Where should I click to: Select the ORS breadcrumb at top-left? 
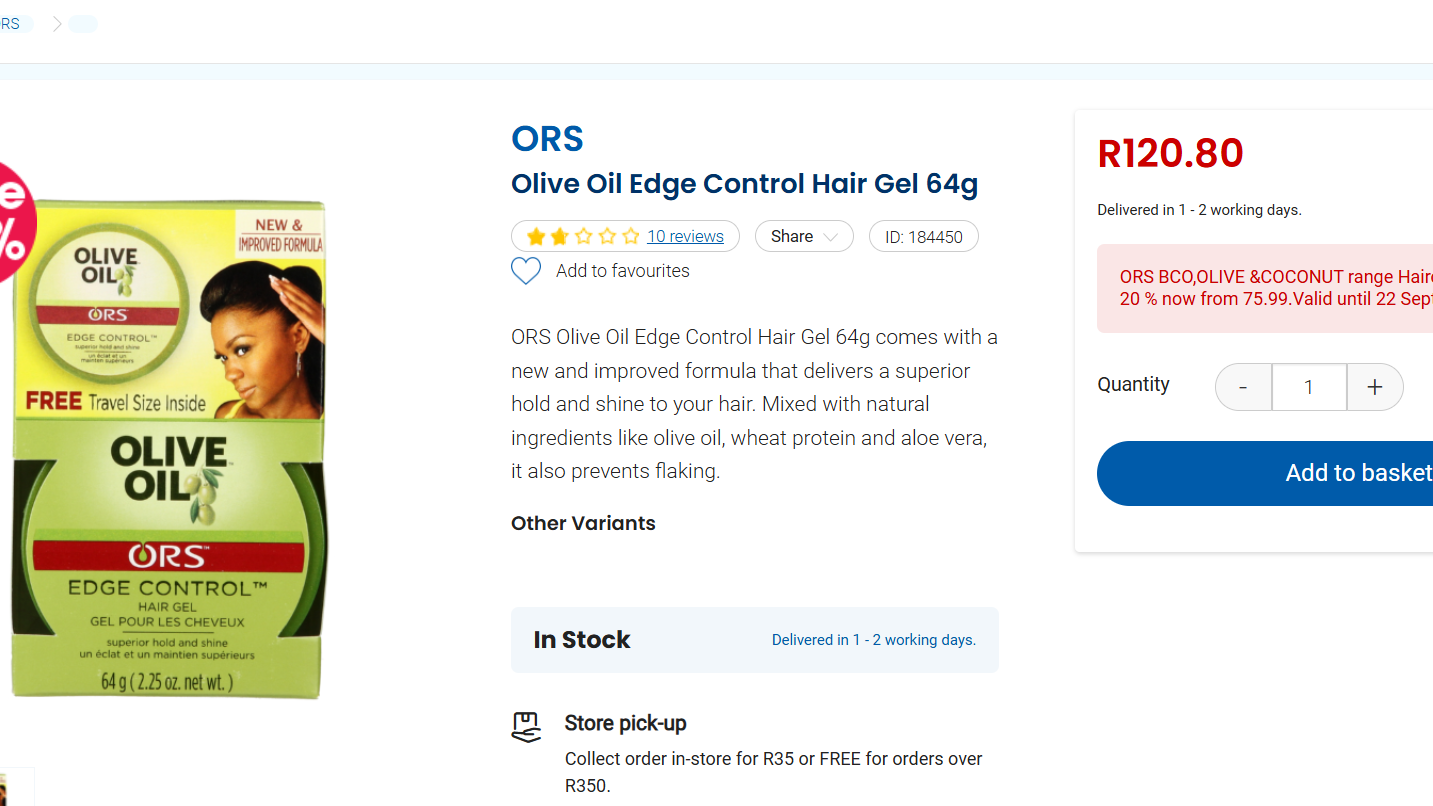(x=12, y=24)
